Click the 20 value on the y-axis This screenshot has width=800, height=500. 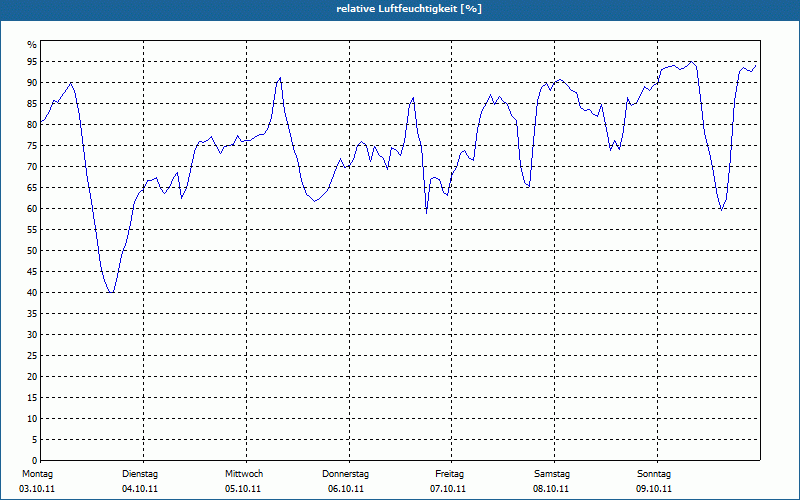(x=32, y=377)
